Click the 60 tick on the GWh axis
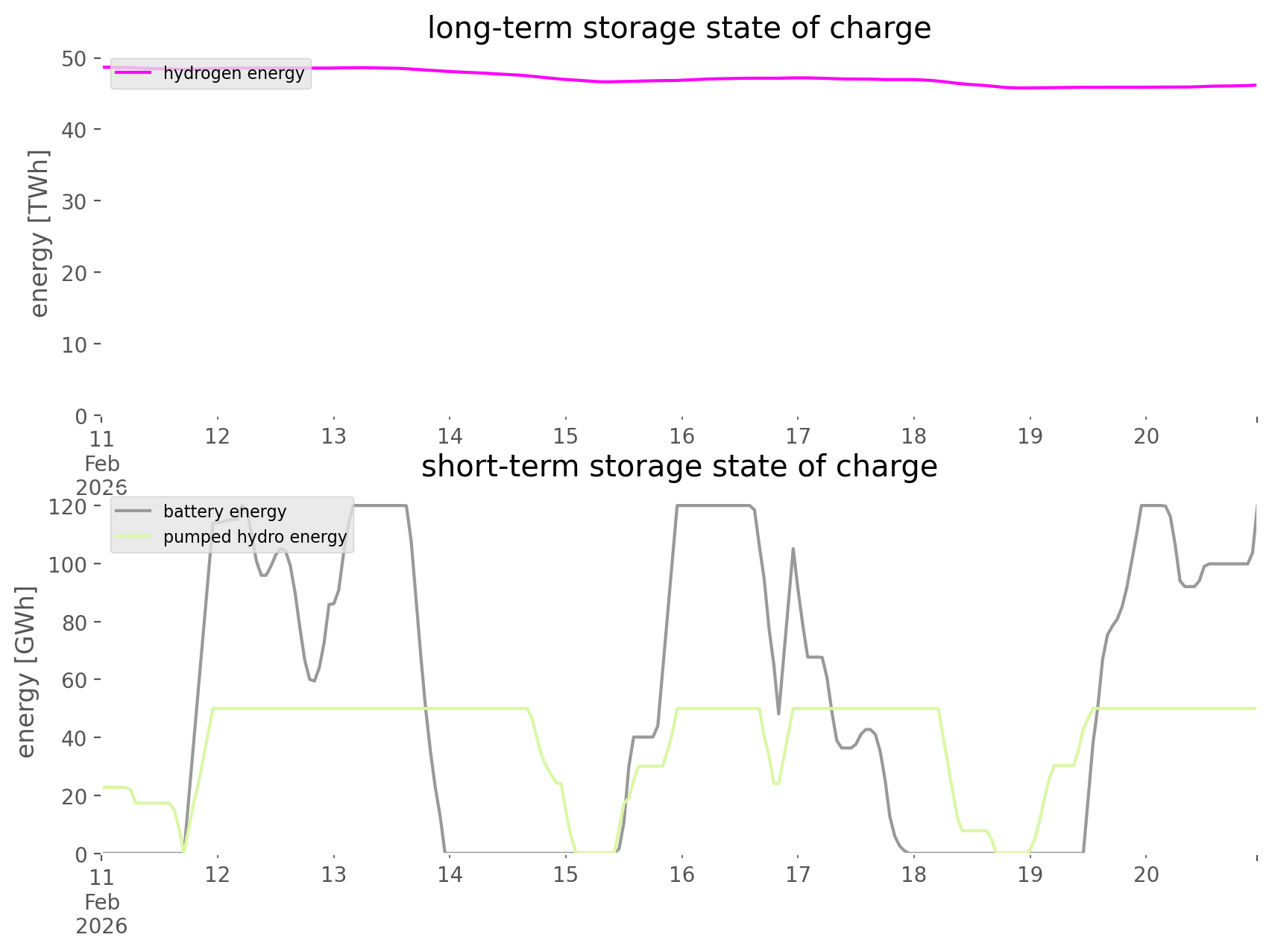The image size is (1272, 952). pos(75,680)
